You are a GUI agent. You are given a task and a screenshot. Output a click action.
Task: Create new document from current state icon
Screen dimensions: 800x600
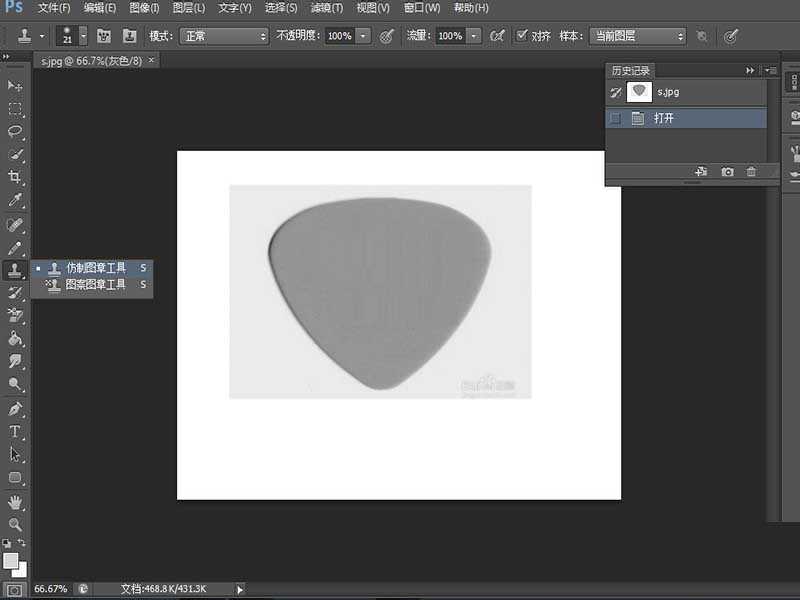[701, 172]
